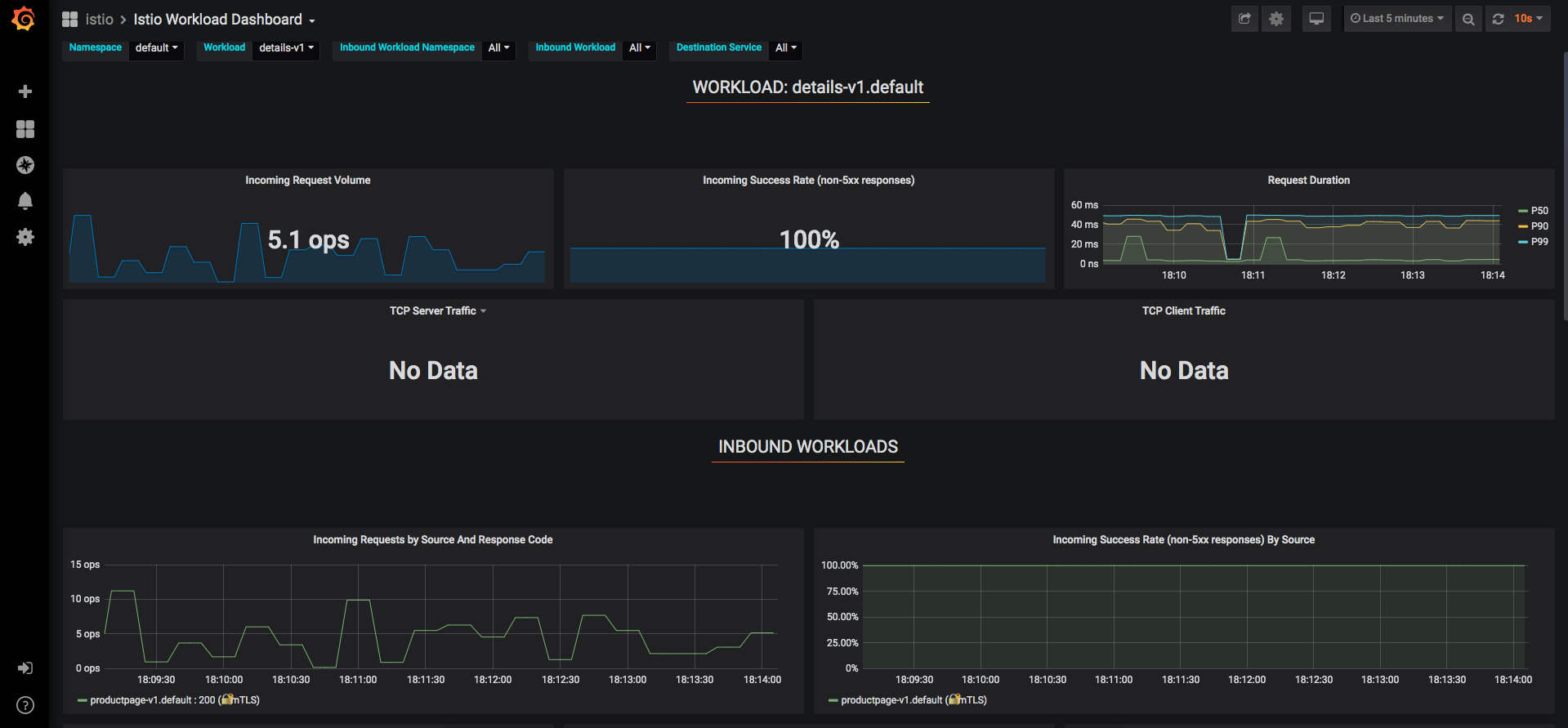
Task: Open the Istio Workload Dashboard title menu
Action: tap(224, 20)
